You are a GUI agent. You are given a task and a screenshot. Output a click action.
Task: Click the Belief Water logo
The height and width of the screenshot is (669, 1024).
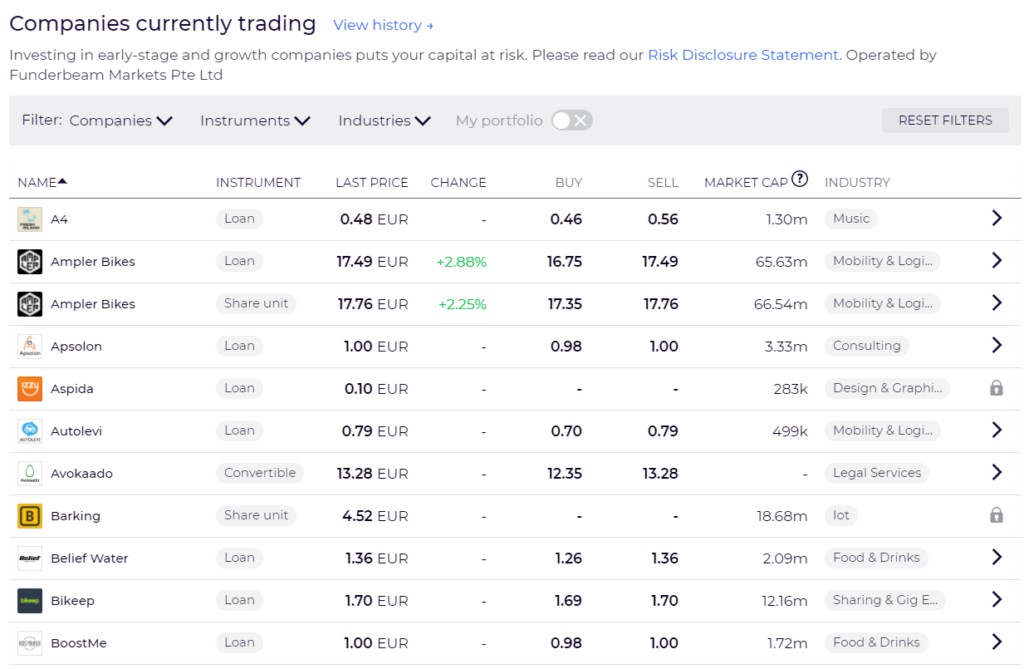(x=29, y=559)
